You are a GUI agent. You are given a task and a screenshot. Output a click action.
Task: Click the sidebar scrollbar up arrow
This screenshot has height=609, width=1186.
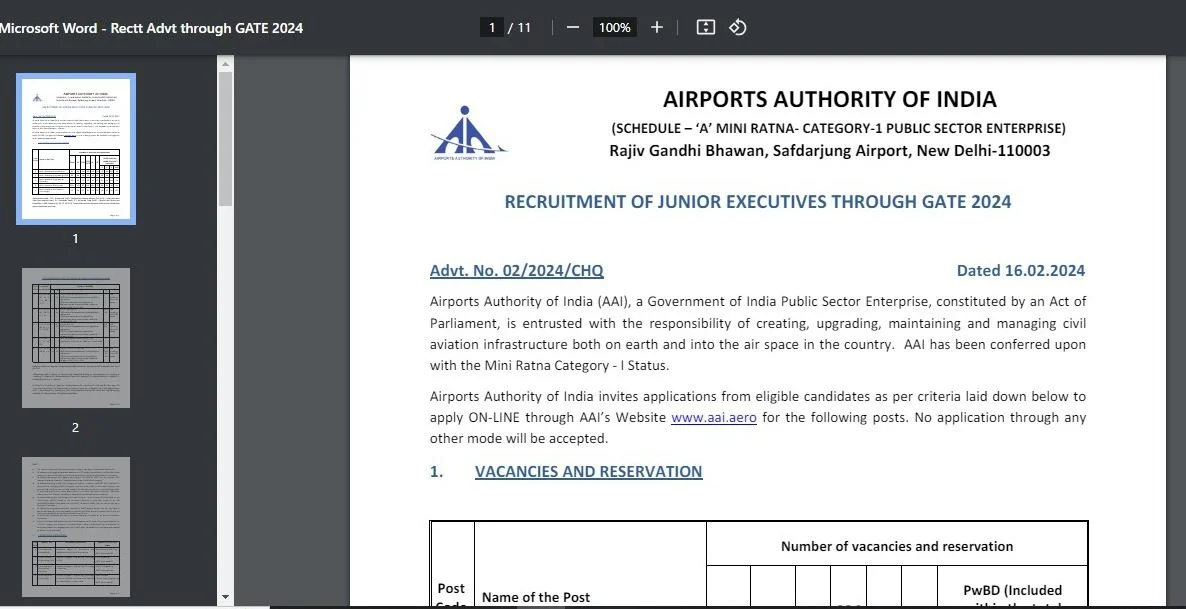[x=225, y=64]
